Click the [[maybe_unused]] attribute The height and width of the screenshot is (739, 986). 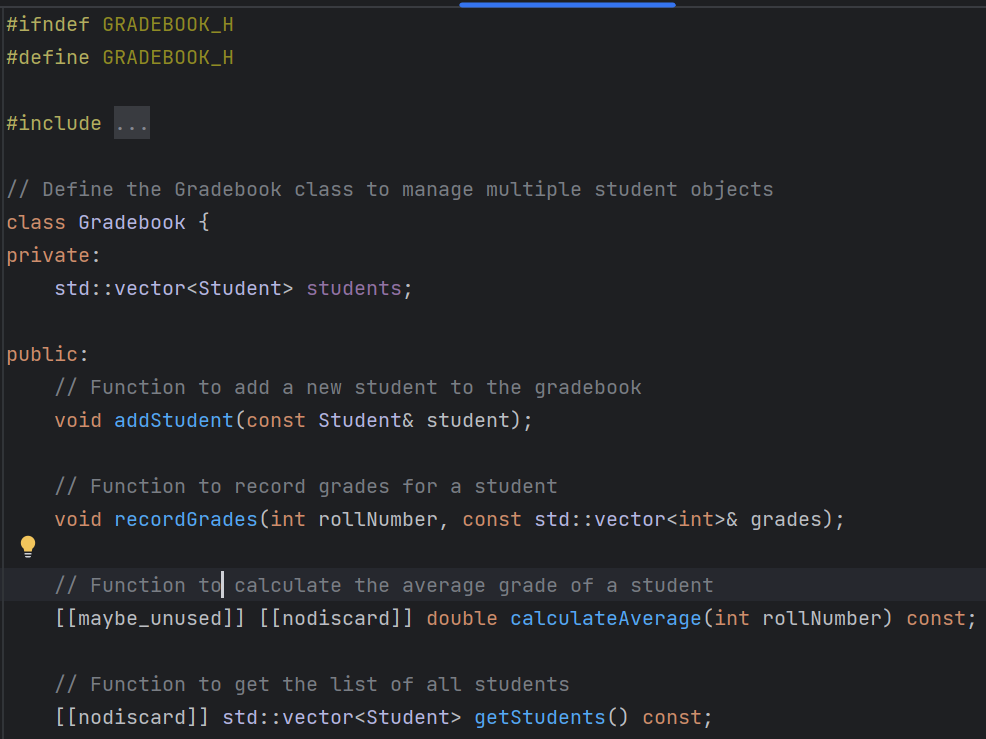click(150, 618)
